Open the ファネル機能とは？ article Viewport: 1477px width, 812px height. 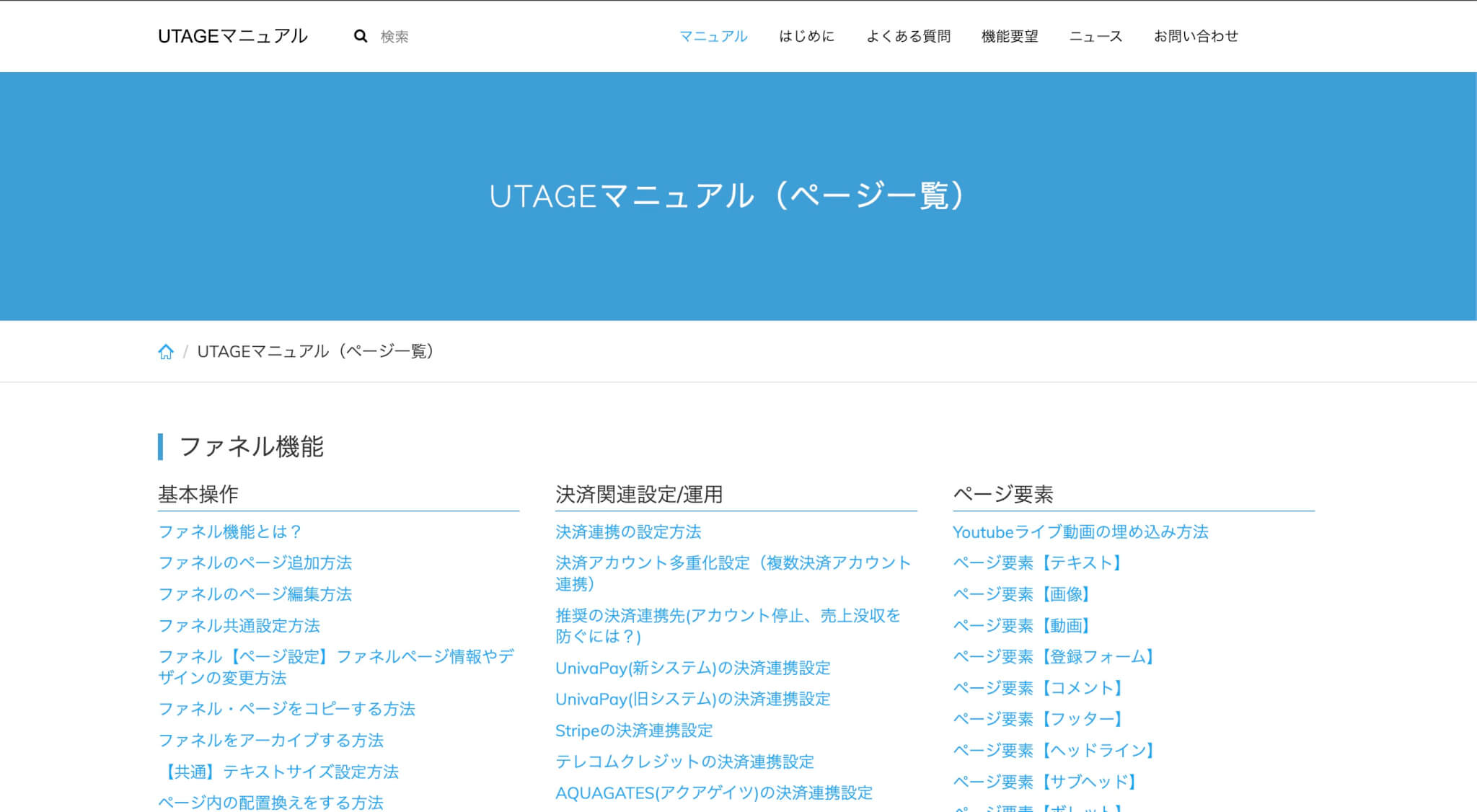tap(230, 531)
